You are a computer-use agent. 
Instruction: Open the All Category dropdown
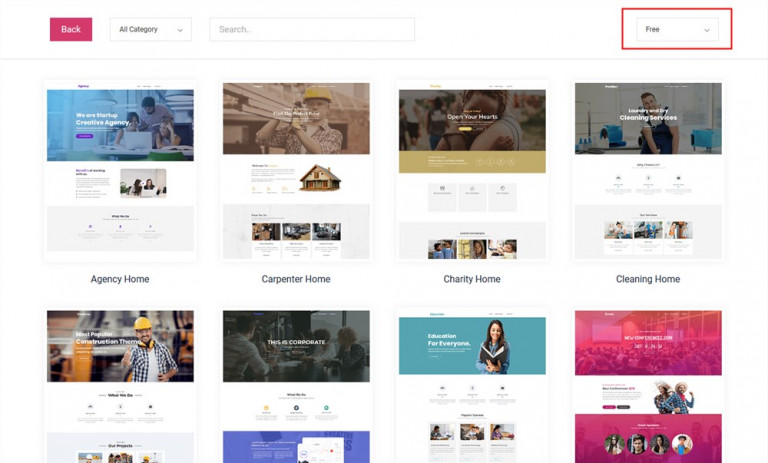click(x=150, y=29)
